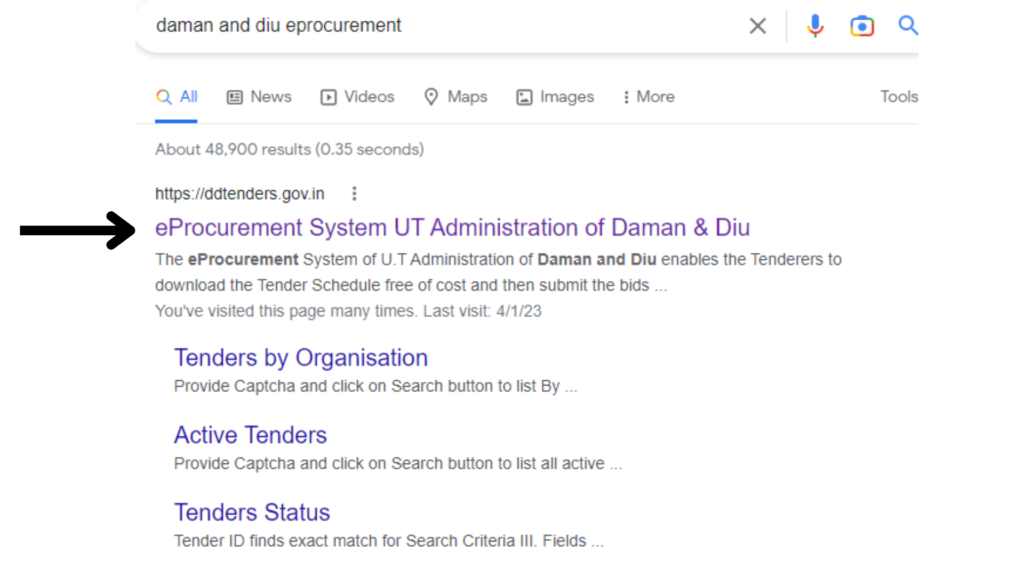This screenshot has height=576, width=1024.
Task: Click the News tab newspaper icon
Action: pyautogui.click(x=235, y=97)
